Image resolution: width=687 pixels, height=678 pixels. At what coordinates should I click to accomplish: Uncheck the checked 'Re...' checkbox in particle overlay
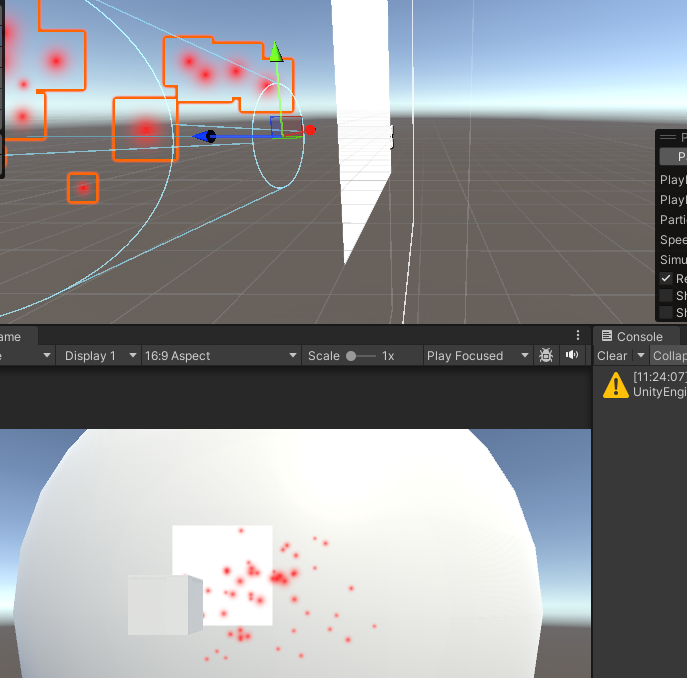pyautogui.click(x=666, y=278)
